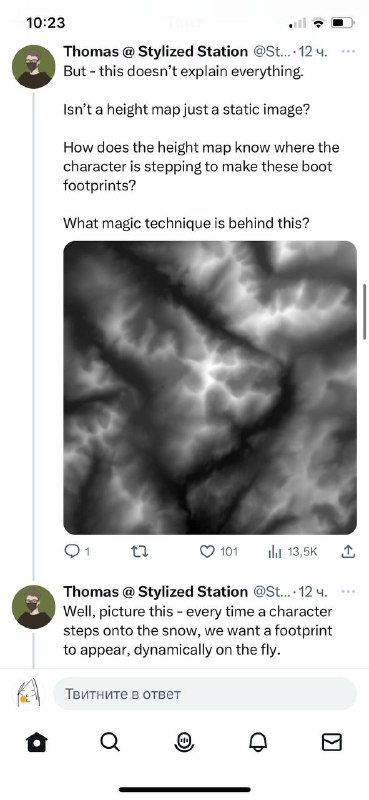
Task: Open the Spaces microphone tab
Action: click(184, 743)
